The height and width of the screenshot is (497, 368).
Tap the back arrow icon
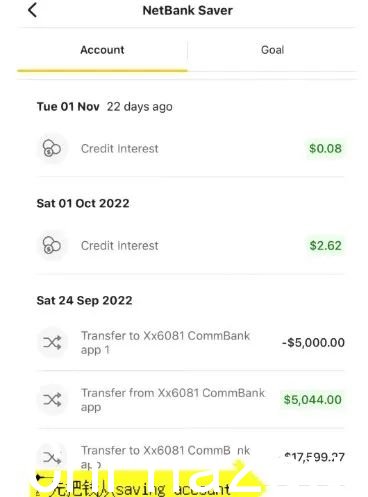32,10
